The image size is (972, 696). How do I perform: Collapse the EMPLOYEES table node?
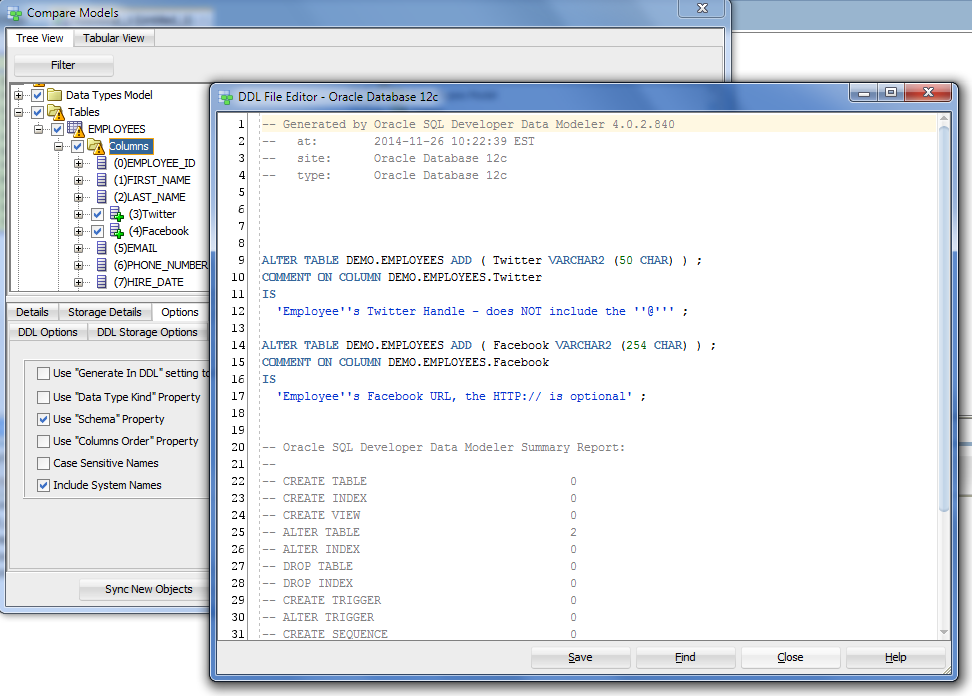point(38,130)
